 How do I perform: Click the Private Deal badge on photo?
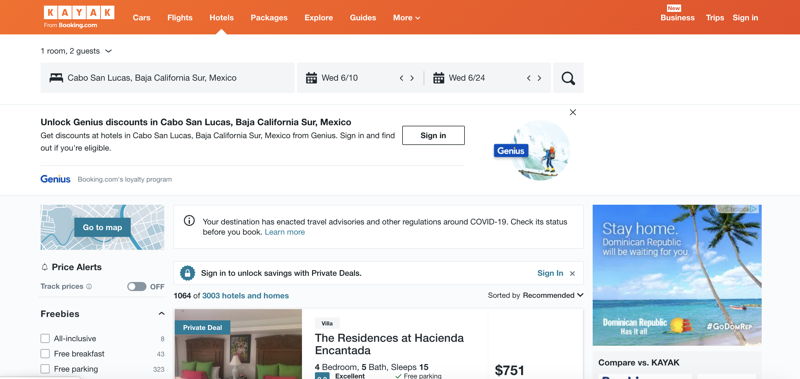point(203,327)
